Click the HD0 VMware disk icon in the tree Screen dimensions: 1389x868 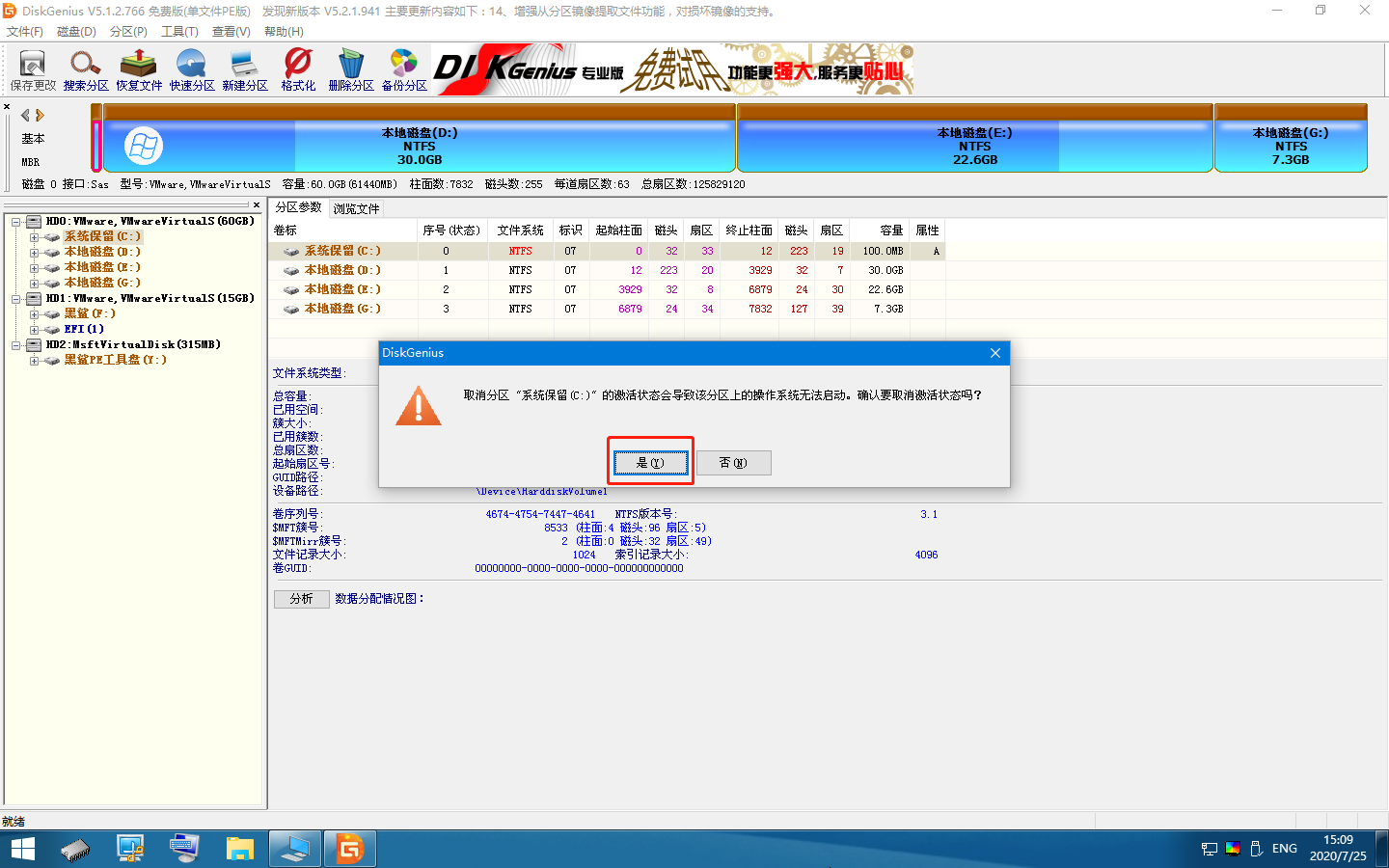[x=34, y=222]
